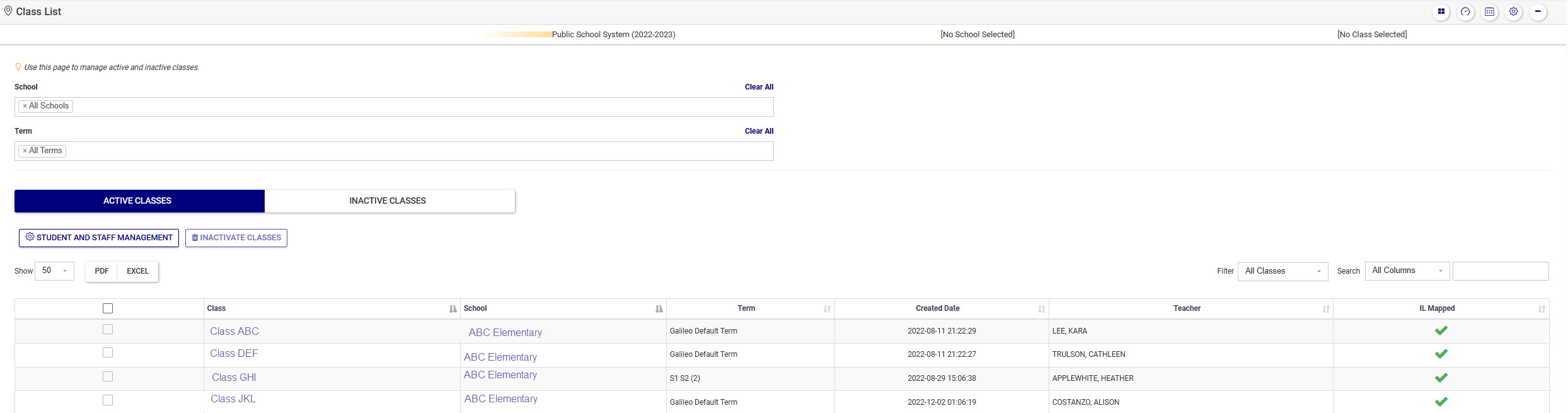Select the checkbox for Class GHI
Image resolution: width=1568 pixels, height=413 pixels.
108,377
